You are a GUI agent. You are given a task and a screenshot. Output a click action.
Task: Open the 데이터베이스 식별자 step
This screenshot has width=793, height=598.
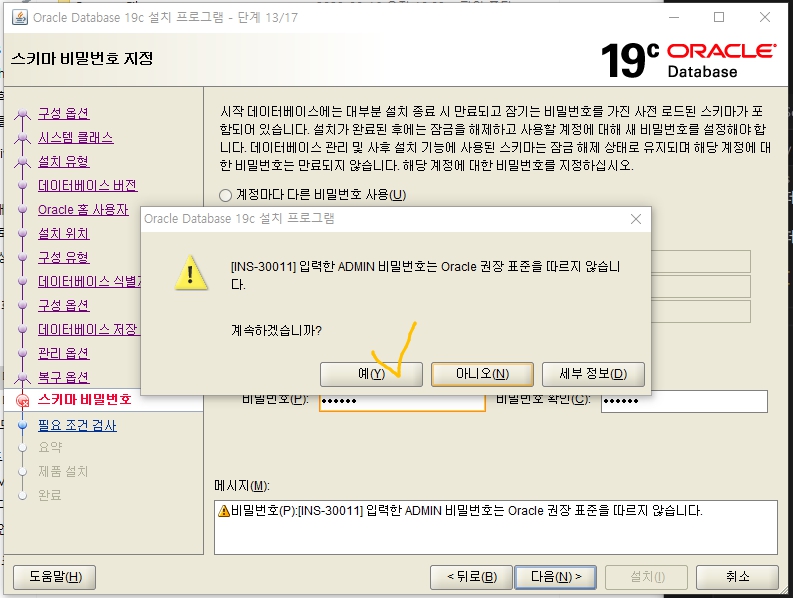click(89, 281)
